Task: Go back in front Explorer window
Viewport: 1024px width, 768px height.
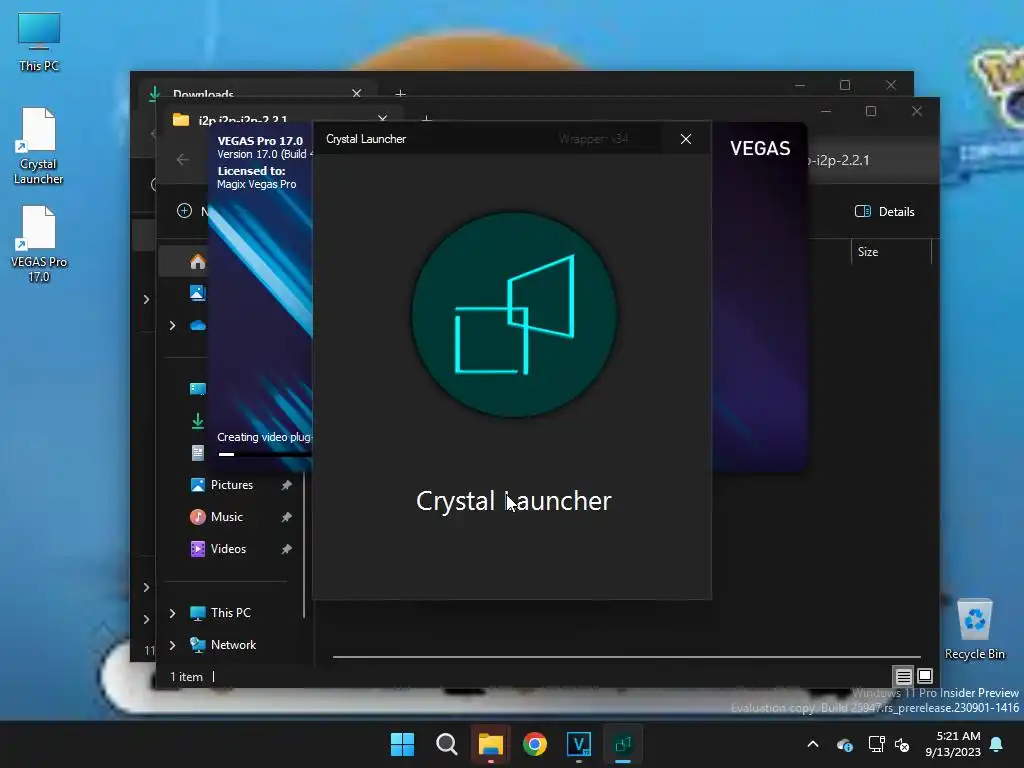Action: (x=182, y=159)
